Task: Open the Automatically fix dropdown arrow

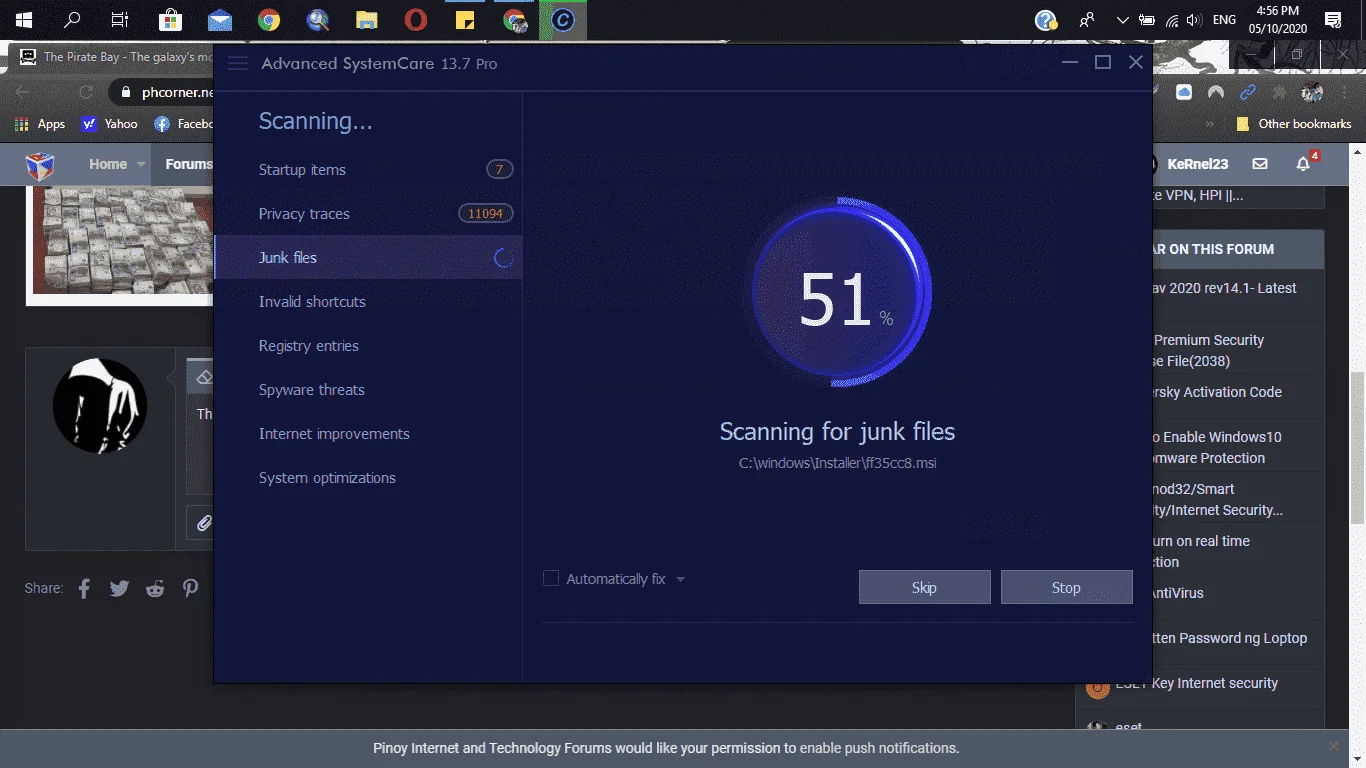Action: (x=680, y=579)
